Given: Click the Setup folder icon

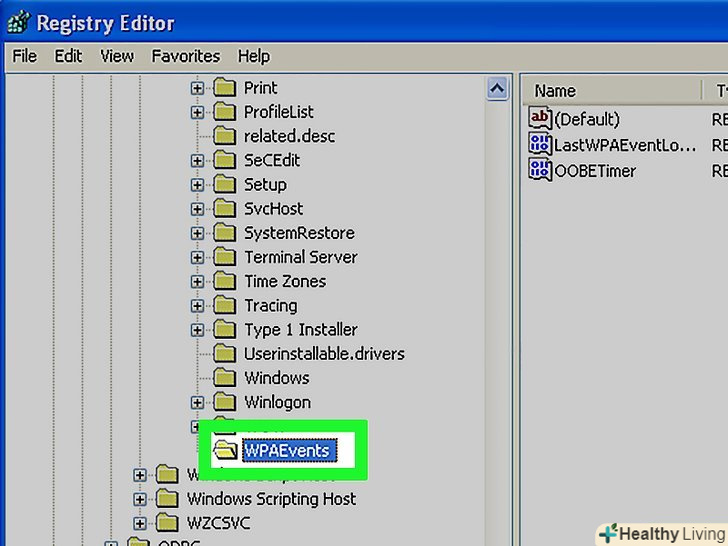Looking at the screenshot, I should tap(225, 183).
